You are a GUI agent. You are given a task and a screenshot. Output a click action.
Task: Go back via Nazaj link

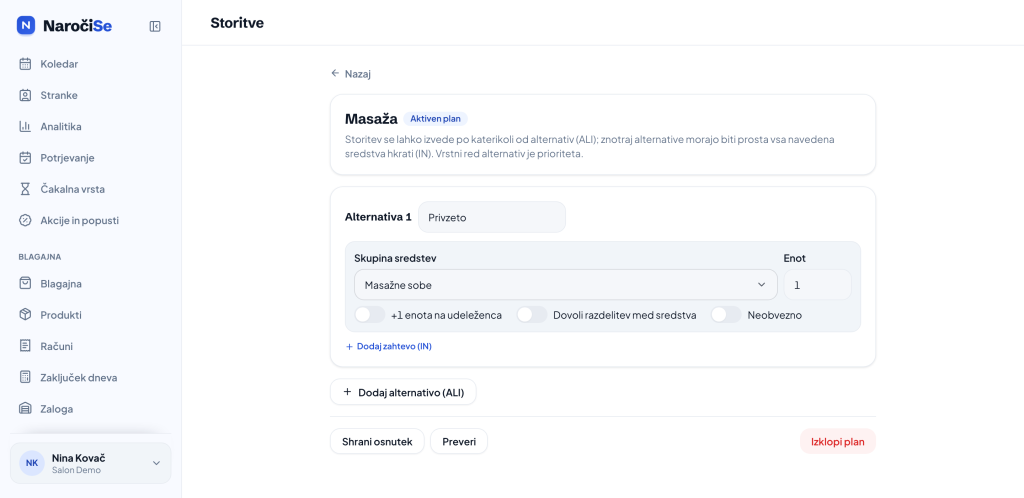[351, 74]
